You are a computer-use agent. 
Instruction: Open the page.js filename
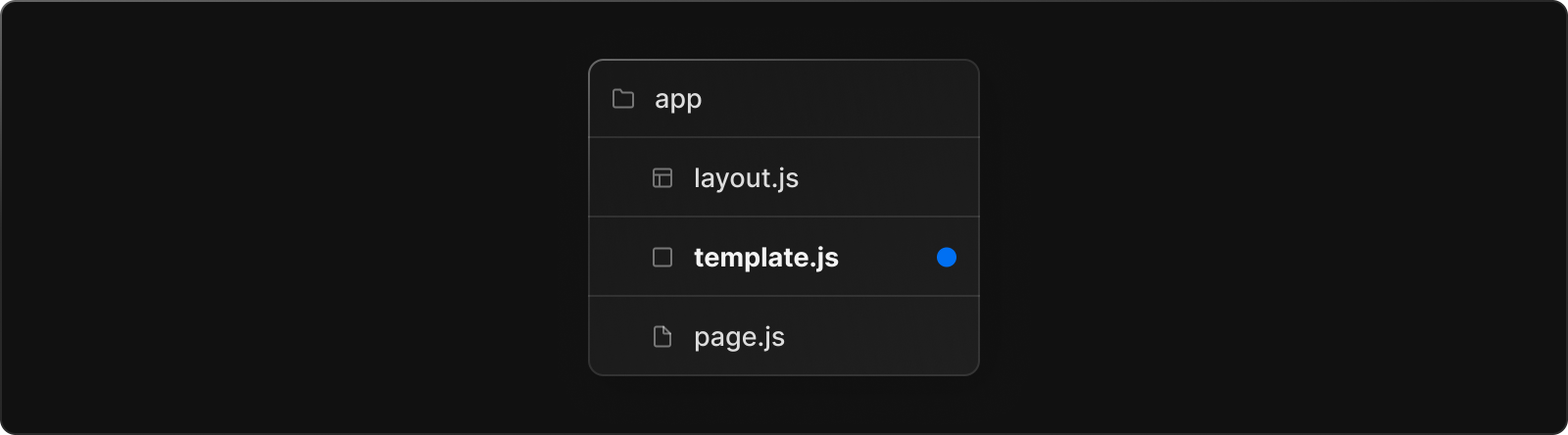click(739, 337)
